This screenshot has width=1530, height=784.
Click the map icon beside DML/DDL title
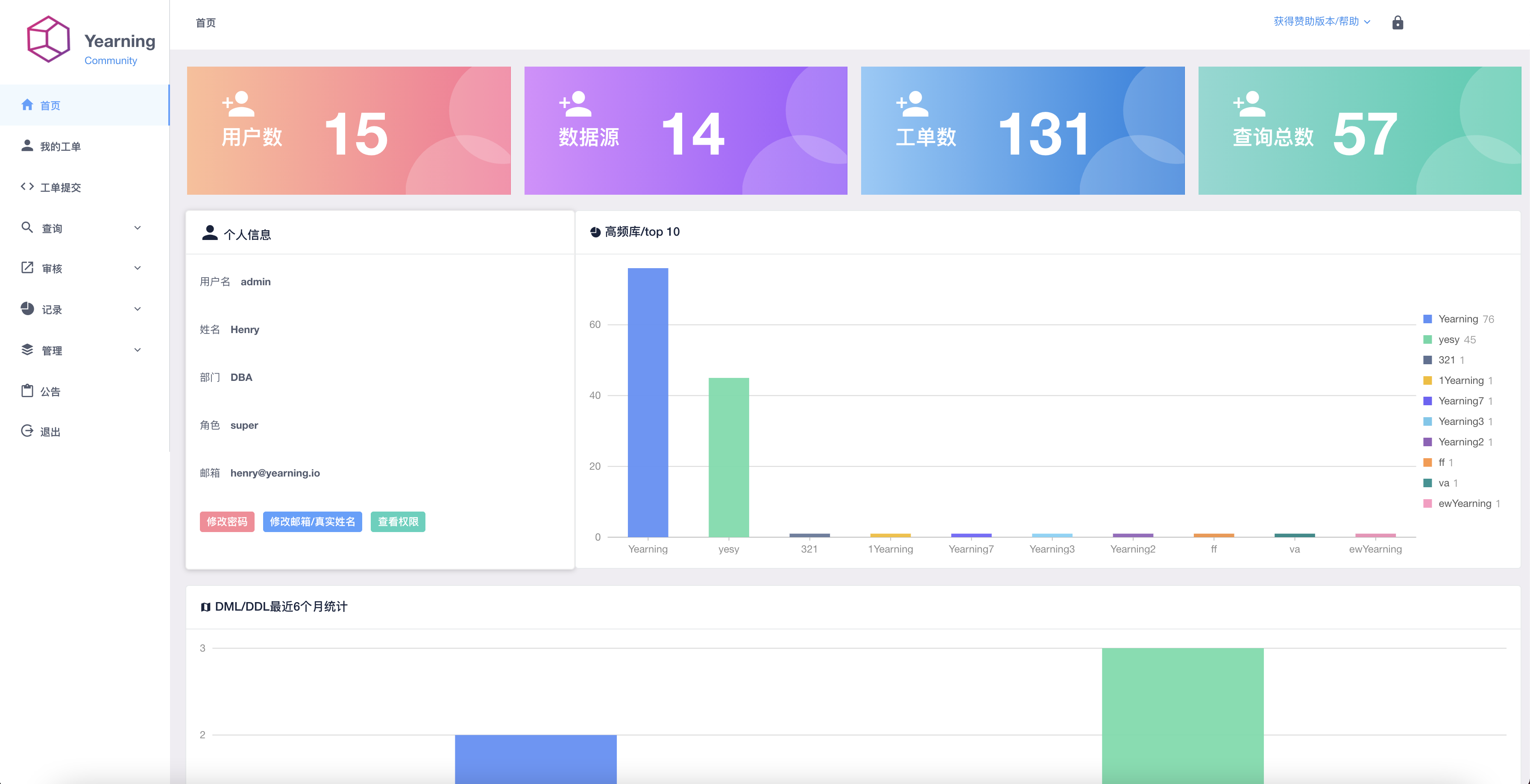tap(205, 607)
